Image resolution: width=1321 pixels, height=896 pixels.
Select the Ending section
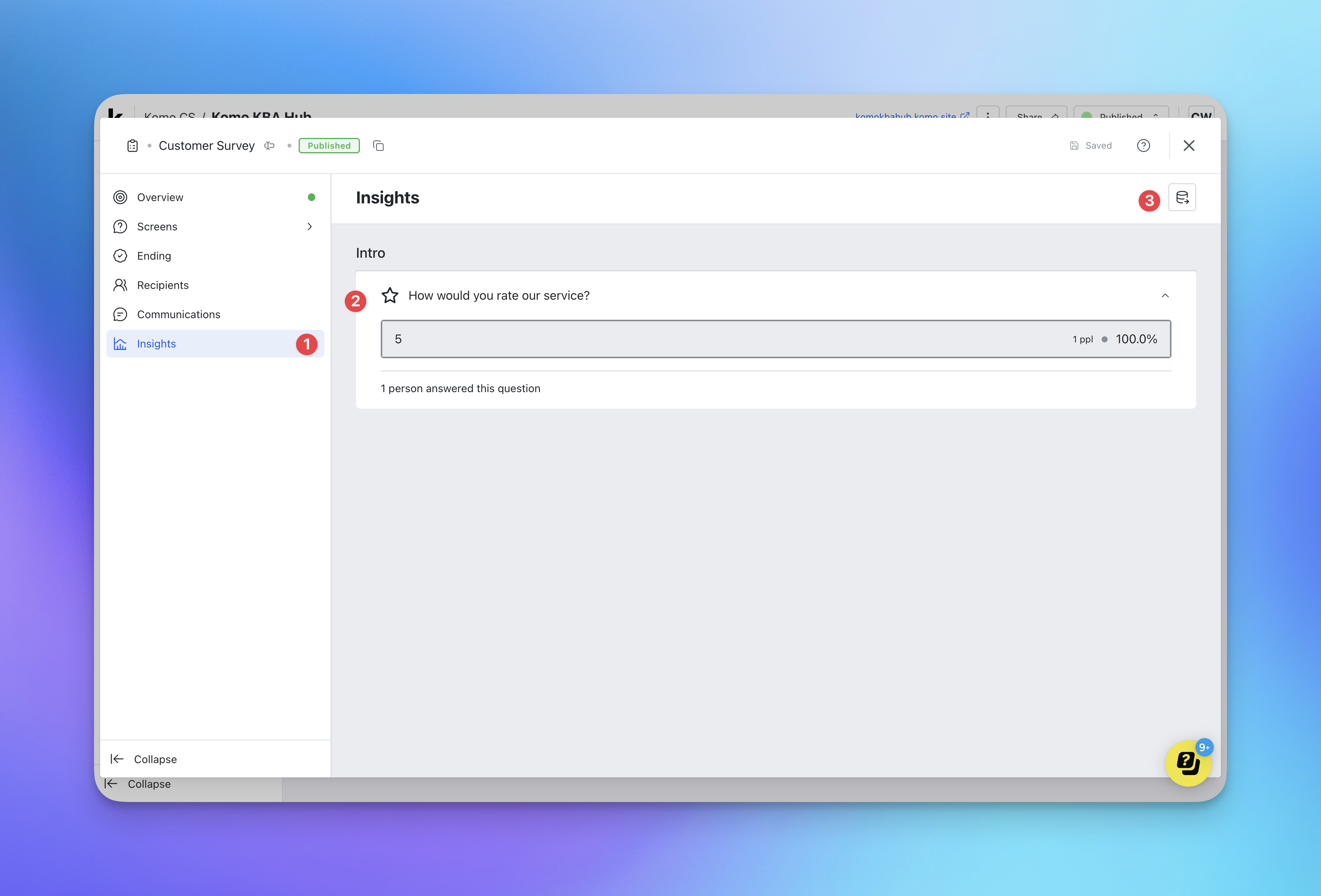[153, 256]
